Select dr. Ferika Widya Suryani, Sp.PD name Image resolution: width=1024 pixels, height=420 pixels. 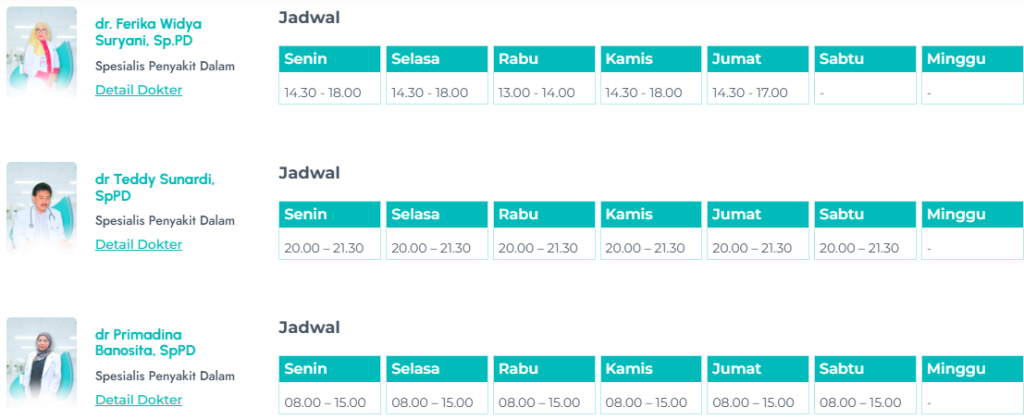[x=147, y=32]
